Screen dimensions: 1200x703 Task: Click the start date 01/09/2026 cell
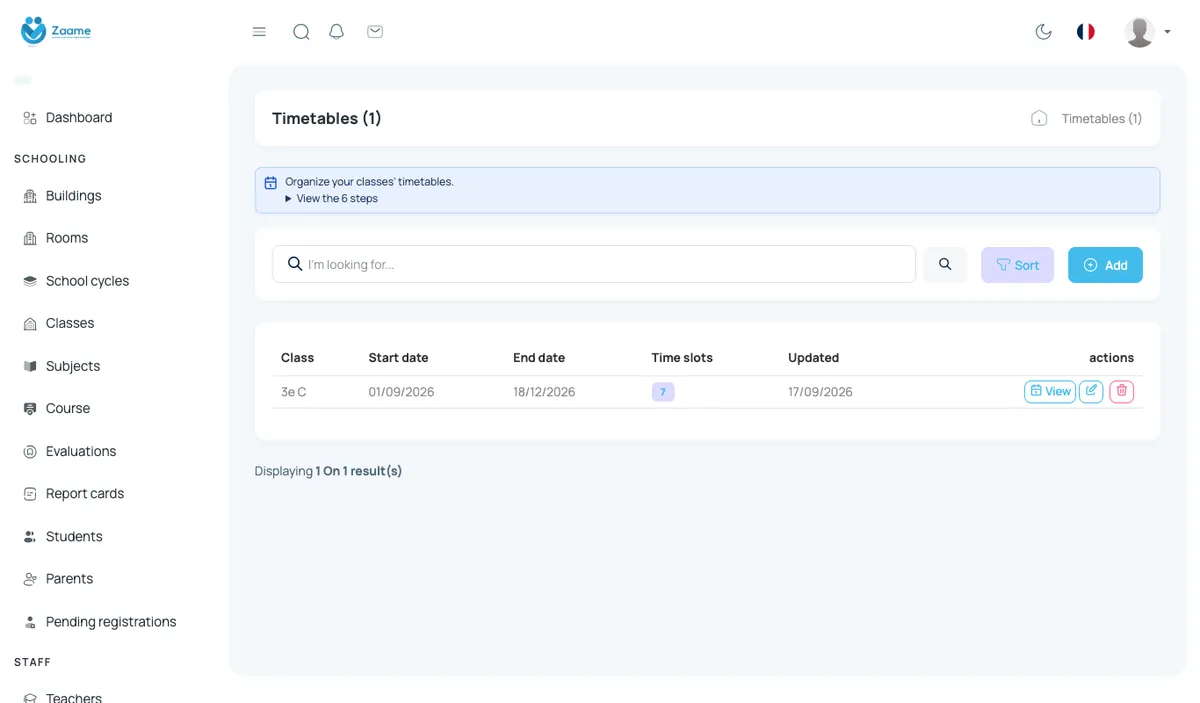tap(401, 392)
